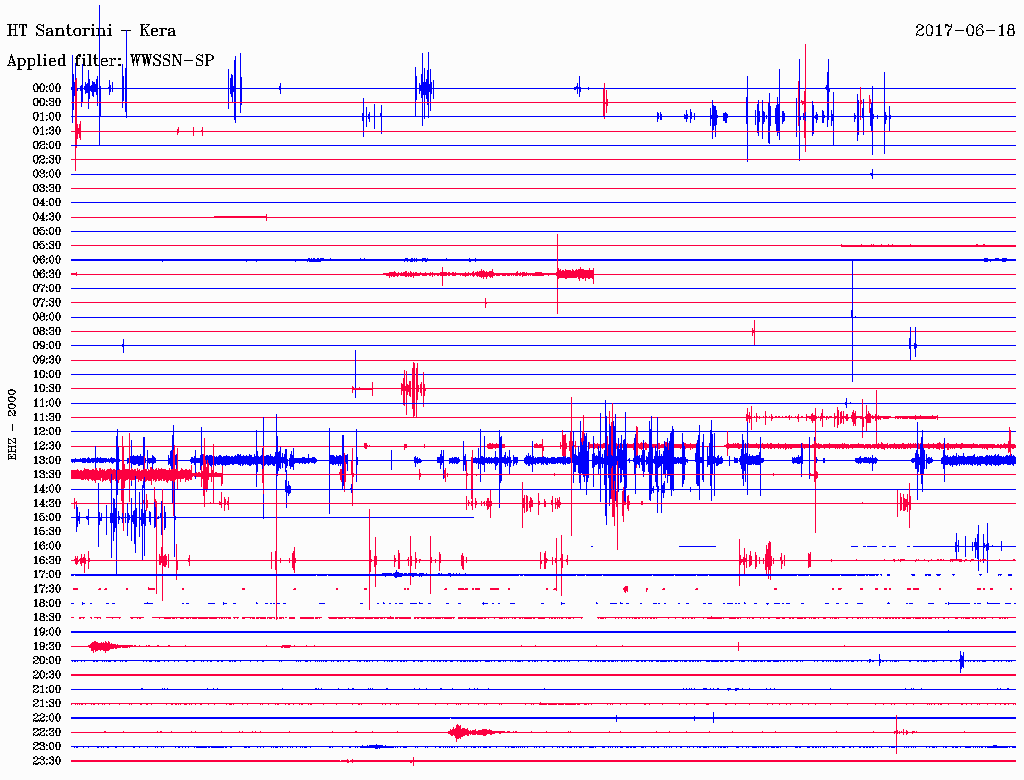Image resolution: width=1024 pixels, height=780 pixels.
Task: Select the 11:00 time row label
Action: coord(47,403)
